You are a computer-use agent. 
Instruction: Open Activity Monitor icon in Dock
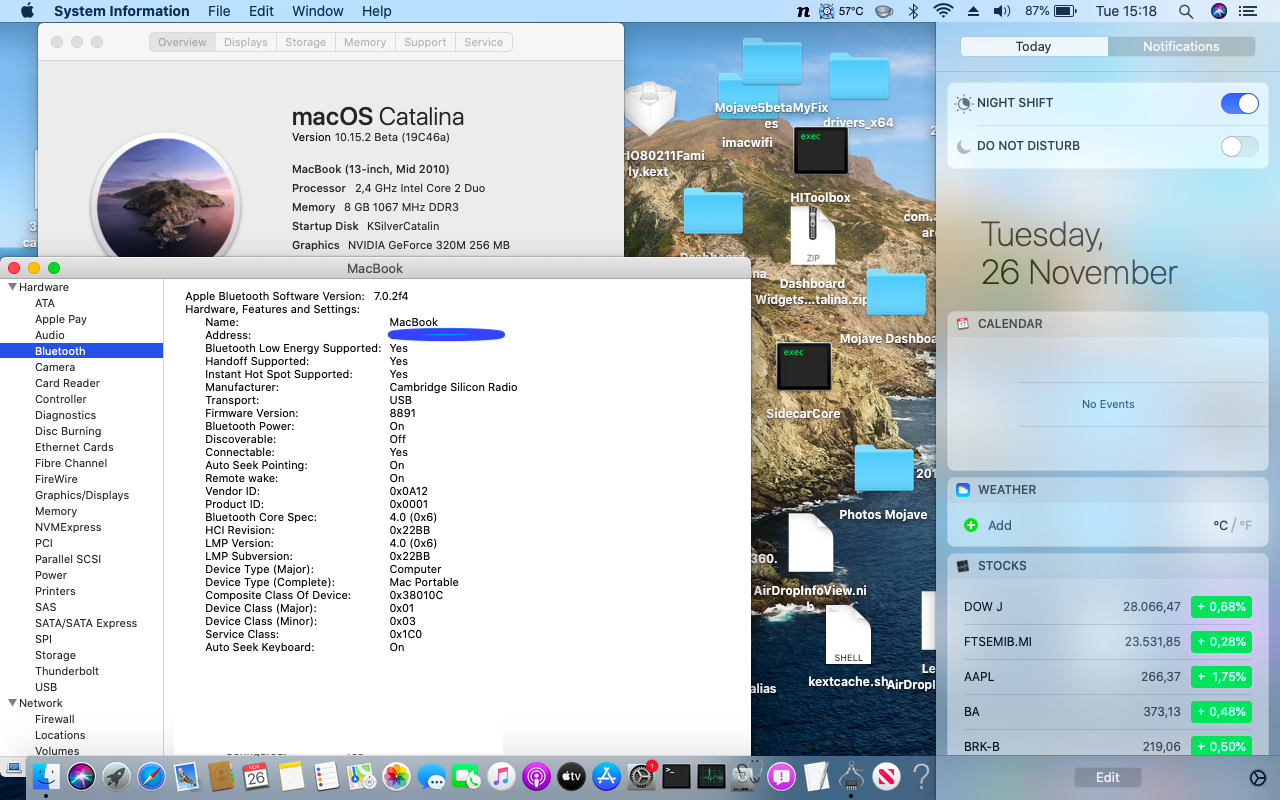(x=711, y=776)
